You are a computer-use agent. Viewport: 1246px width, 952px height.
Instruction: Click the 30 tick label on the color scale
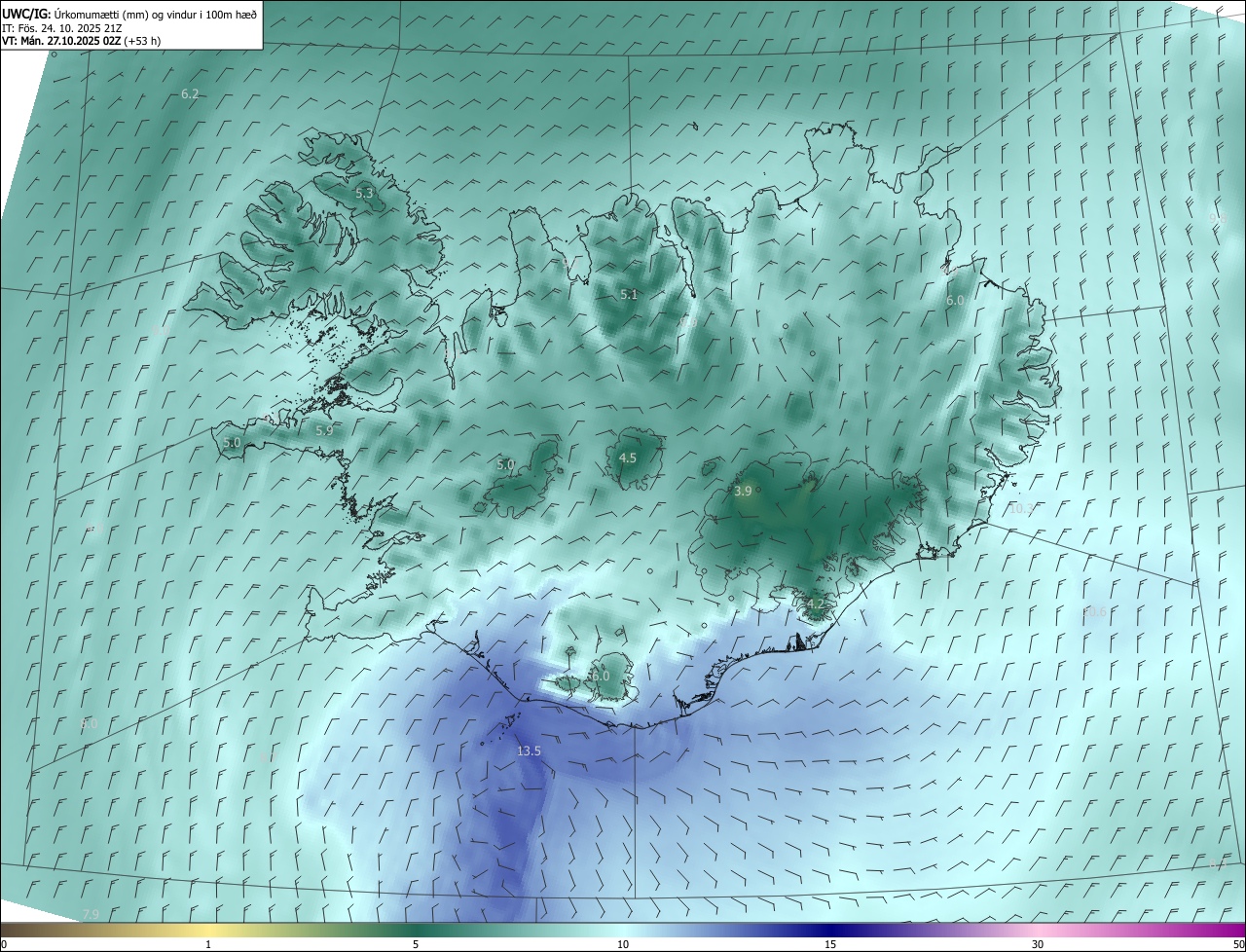(x=1038, y=944)
